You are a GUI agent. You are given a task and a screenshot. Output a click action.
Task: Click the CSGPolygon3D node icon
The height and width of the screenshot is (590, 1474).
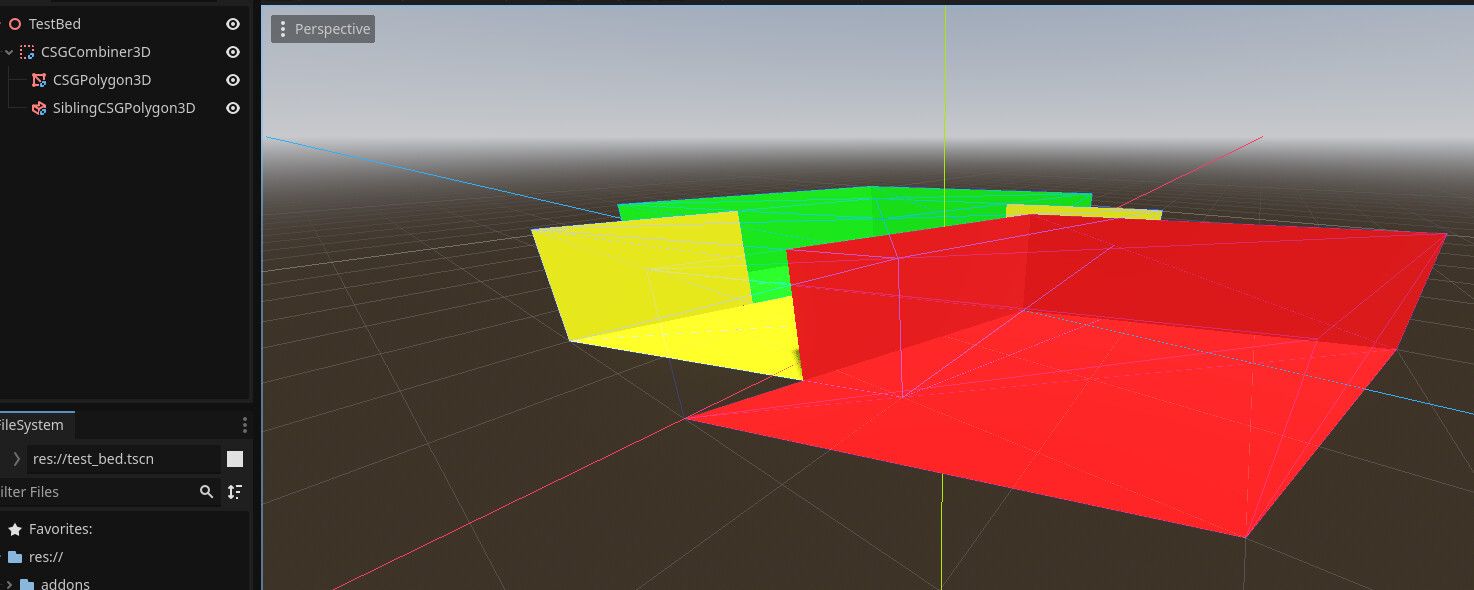(38, 80)
